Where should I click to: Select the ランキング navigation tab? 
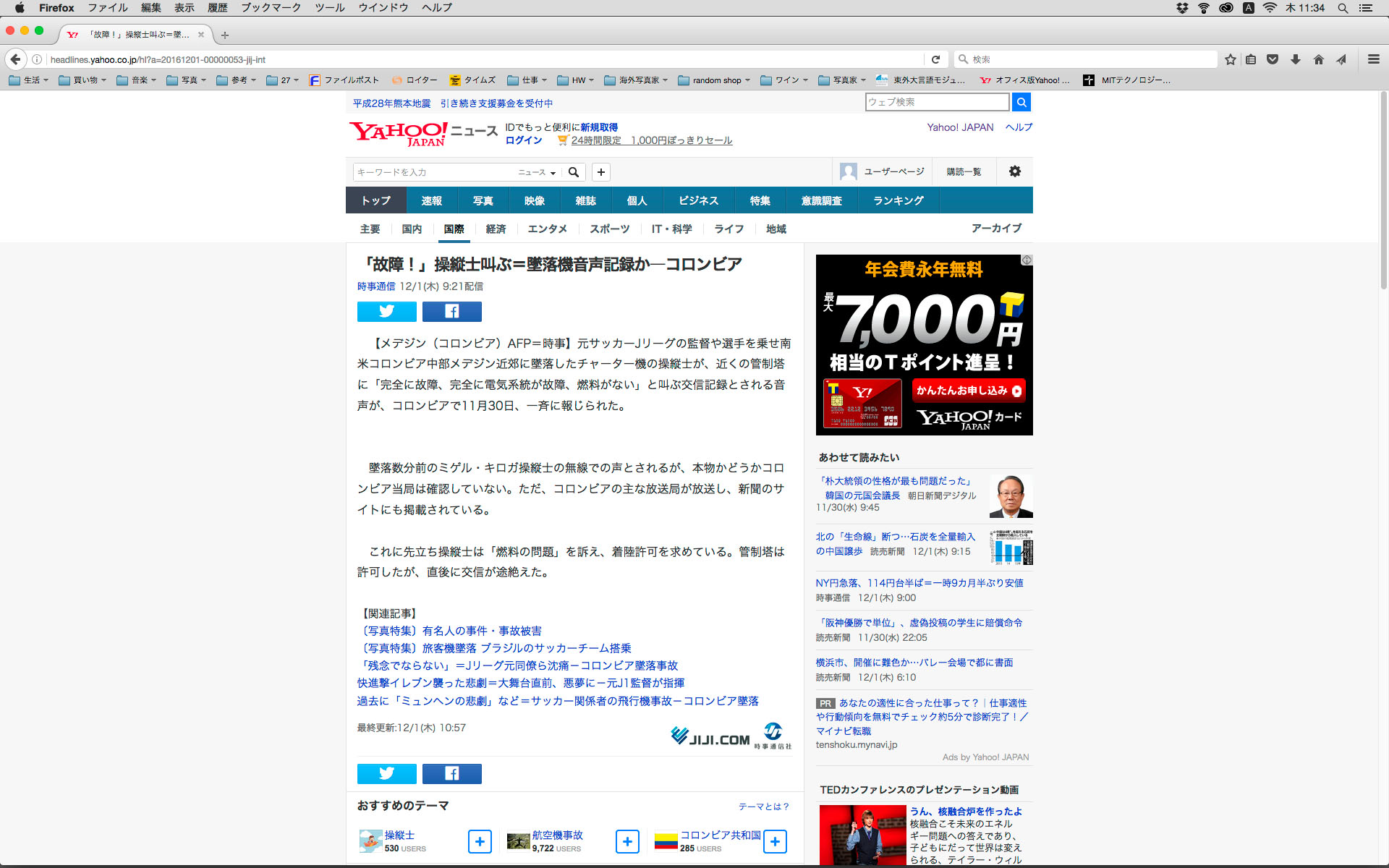pyautogui.click(x=898, y=200)
